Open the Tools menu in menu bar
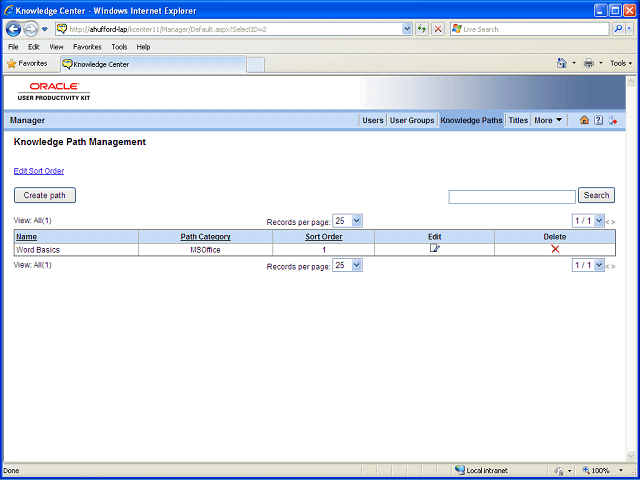This screenshot has width=640, height=480. coord(119,47)
